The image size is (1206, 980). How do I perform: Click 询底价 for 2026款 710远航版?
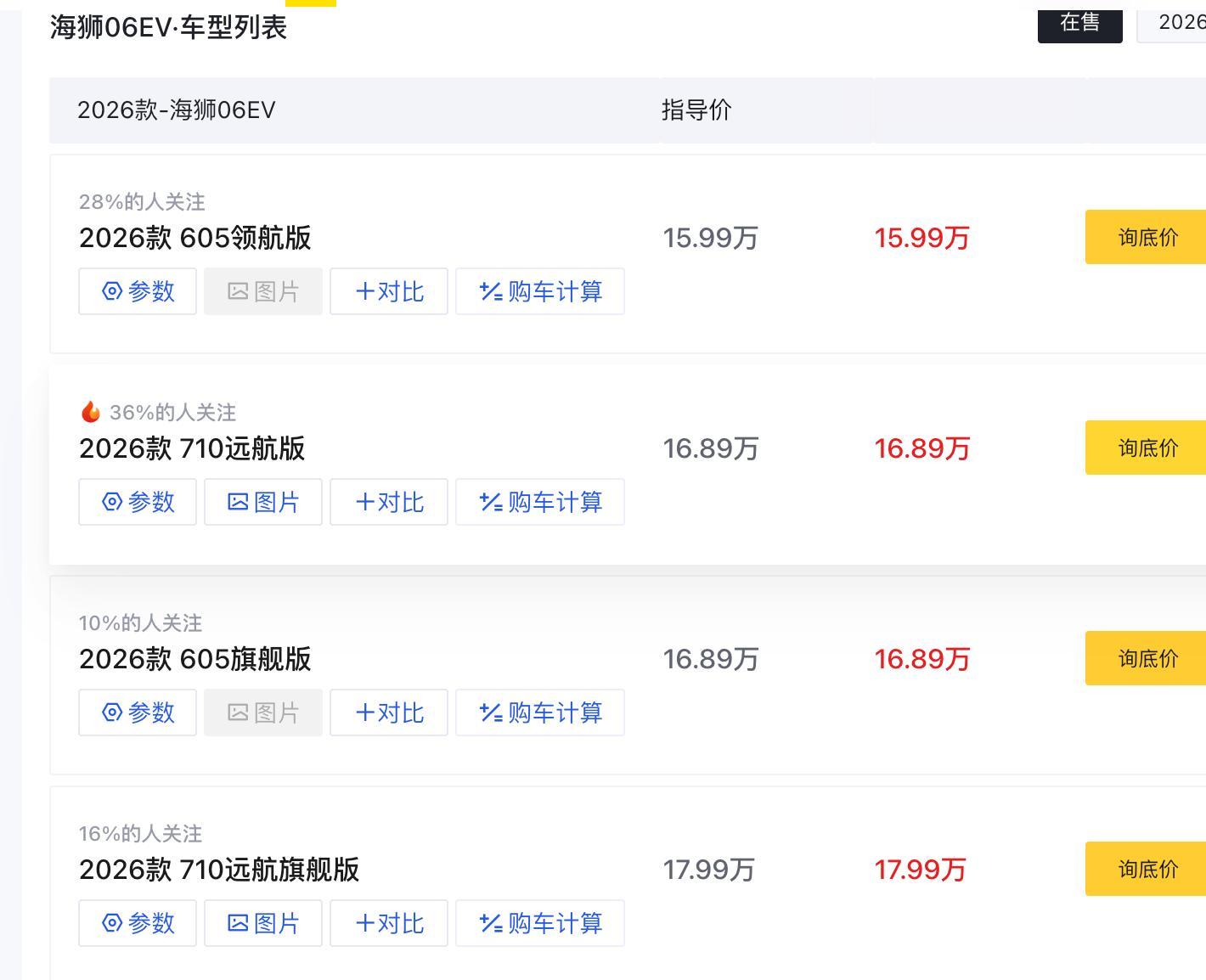point(1147,448)
